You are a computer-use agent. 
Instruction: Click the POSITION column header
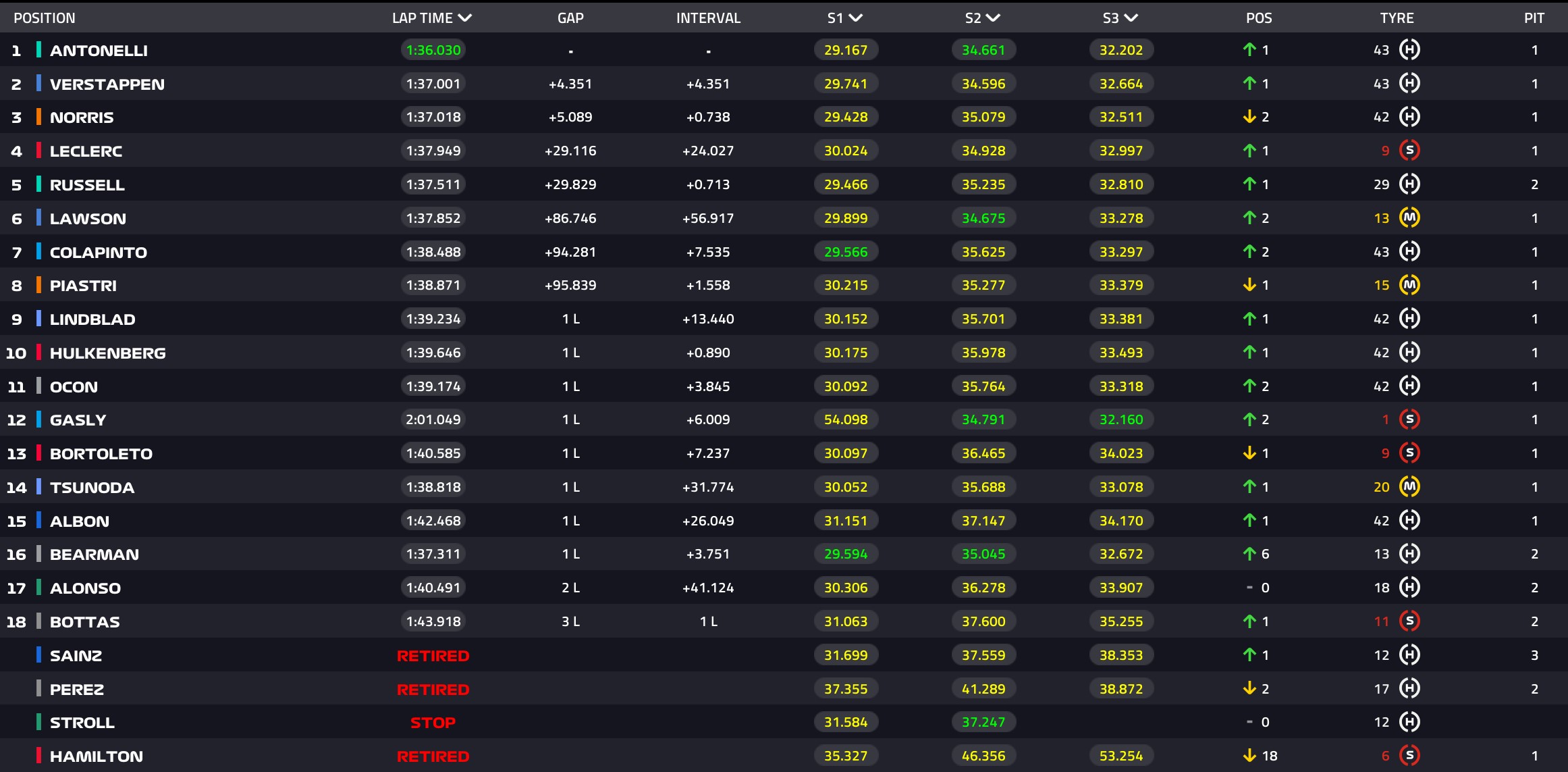tap(45, 18)
